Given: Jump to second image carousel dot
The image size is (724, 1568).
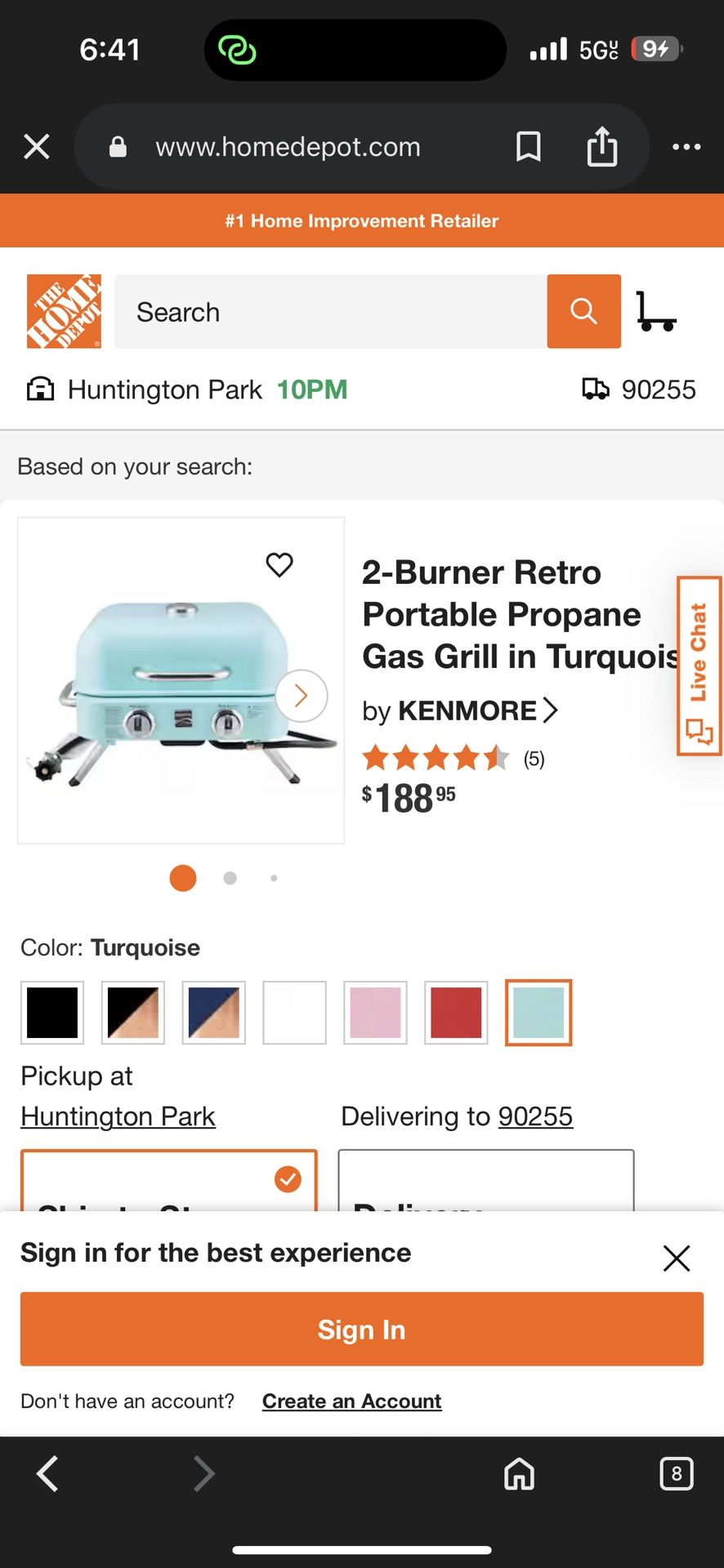Looking at the screenshot, I should click(230, 878).
